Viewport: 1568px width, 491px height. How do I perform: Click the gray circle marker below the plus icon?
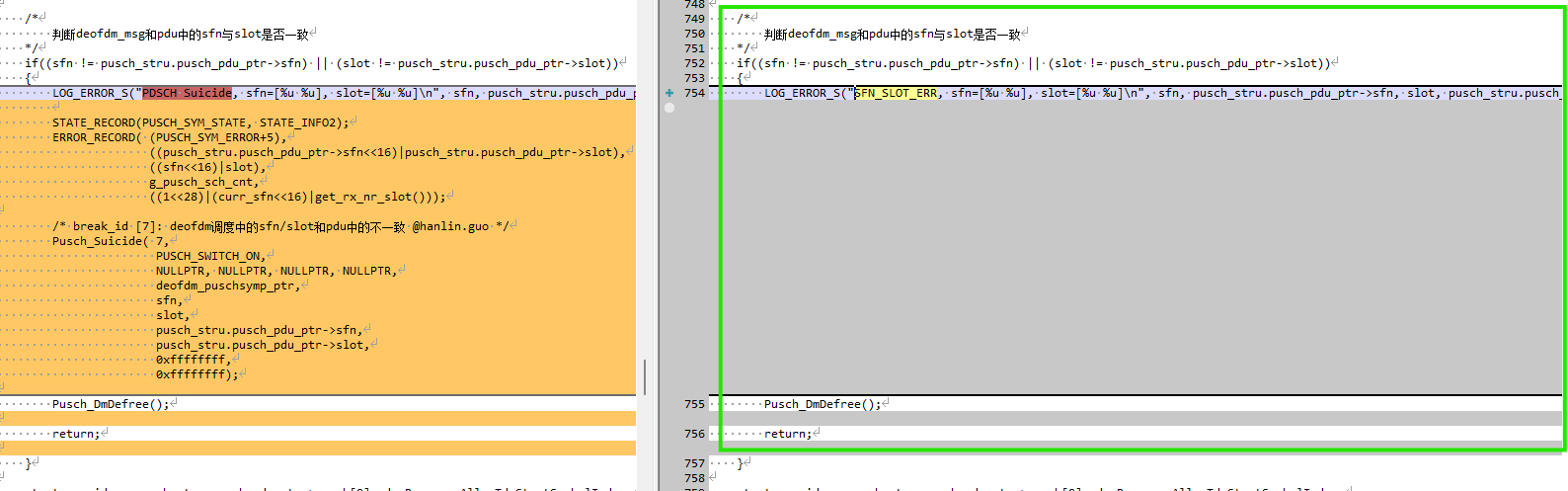[669, 107]
